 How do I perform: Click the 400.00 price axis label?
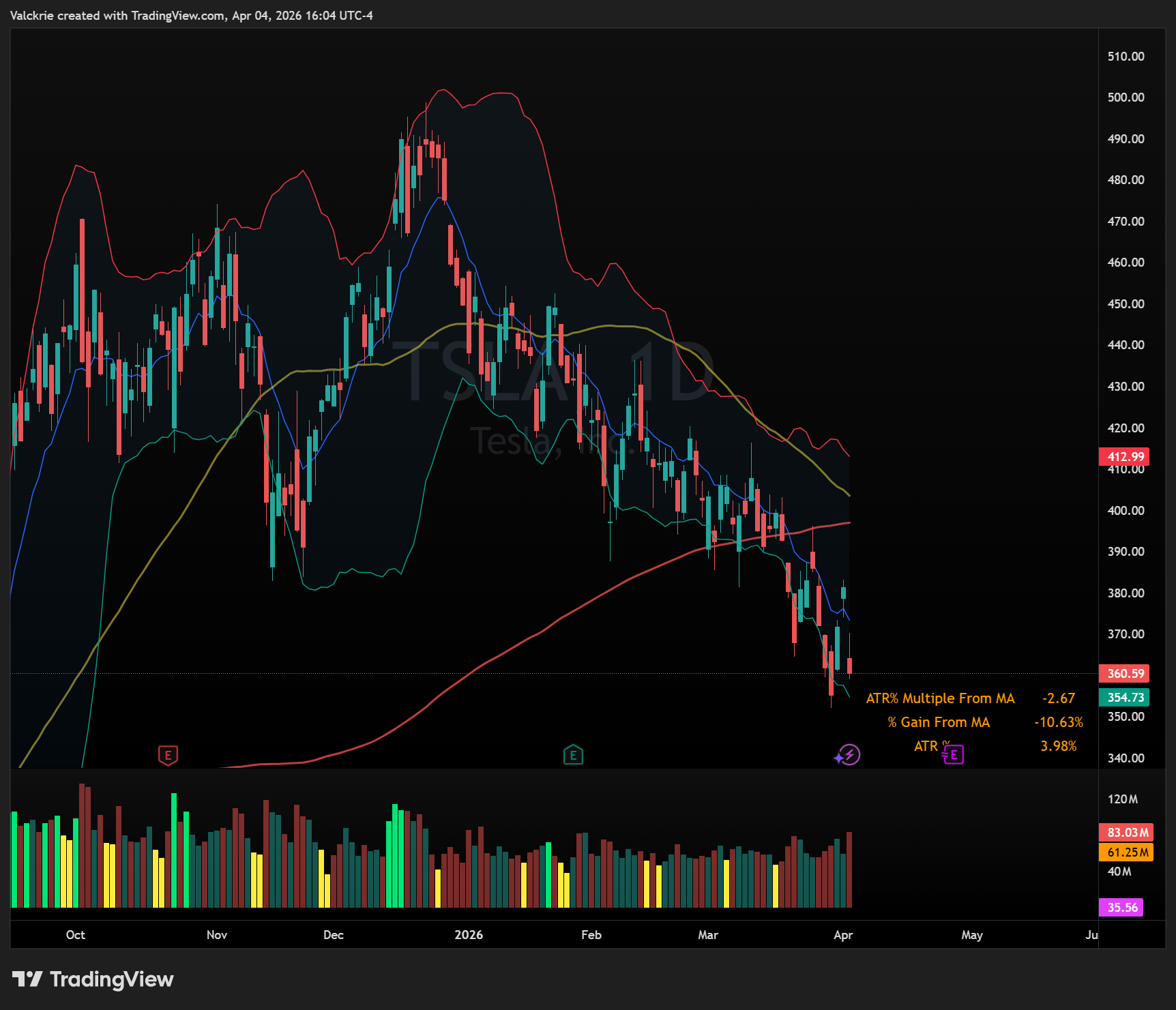point(1126,511)
